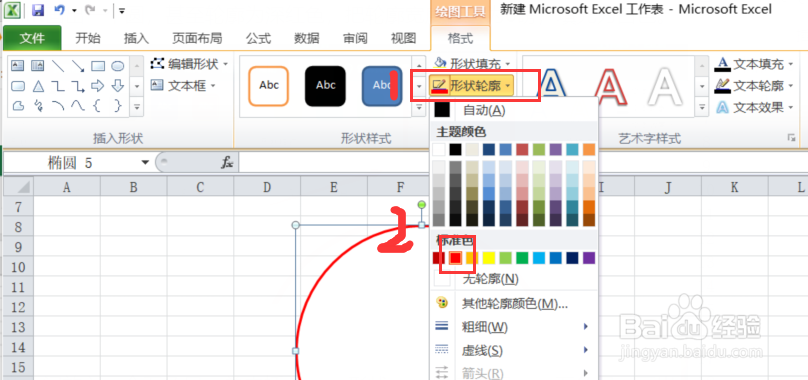This screenshot has width=808, height=380.
Task: Pick standard yellow color swatch
Action: click(489, 258)
